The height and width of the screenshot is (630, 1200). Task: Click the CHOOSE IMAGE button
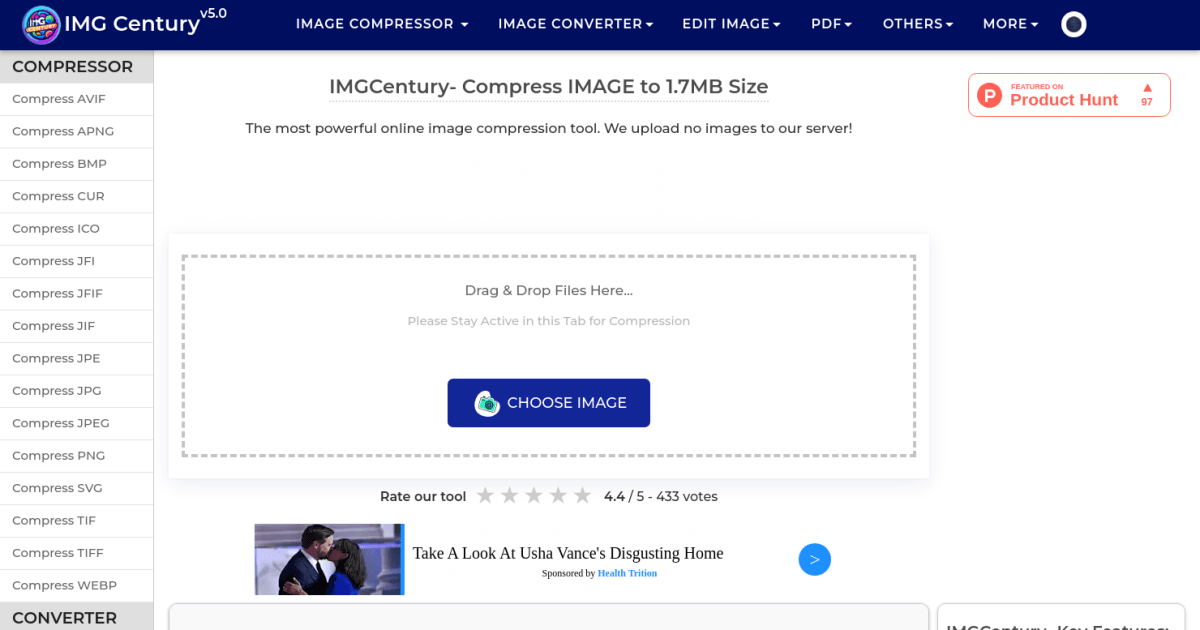[x=548, y=403]
